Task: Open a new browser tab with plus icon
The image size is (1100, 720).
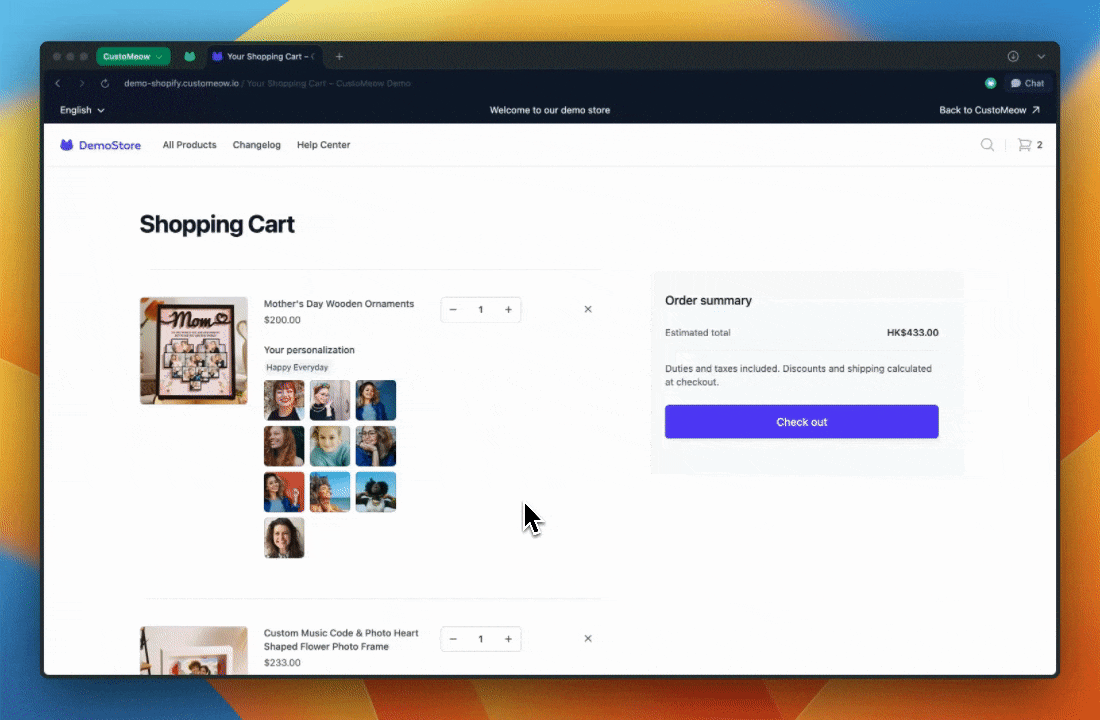Action: pos(340,57)
